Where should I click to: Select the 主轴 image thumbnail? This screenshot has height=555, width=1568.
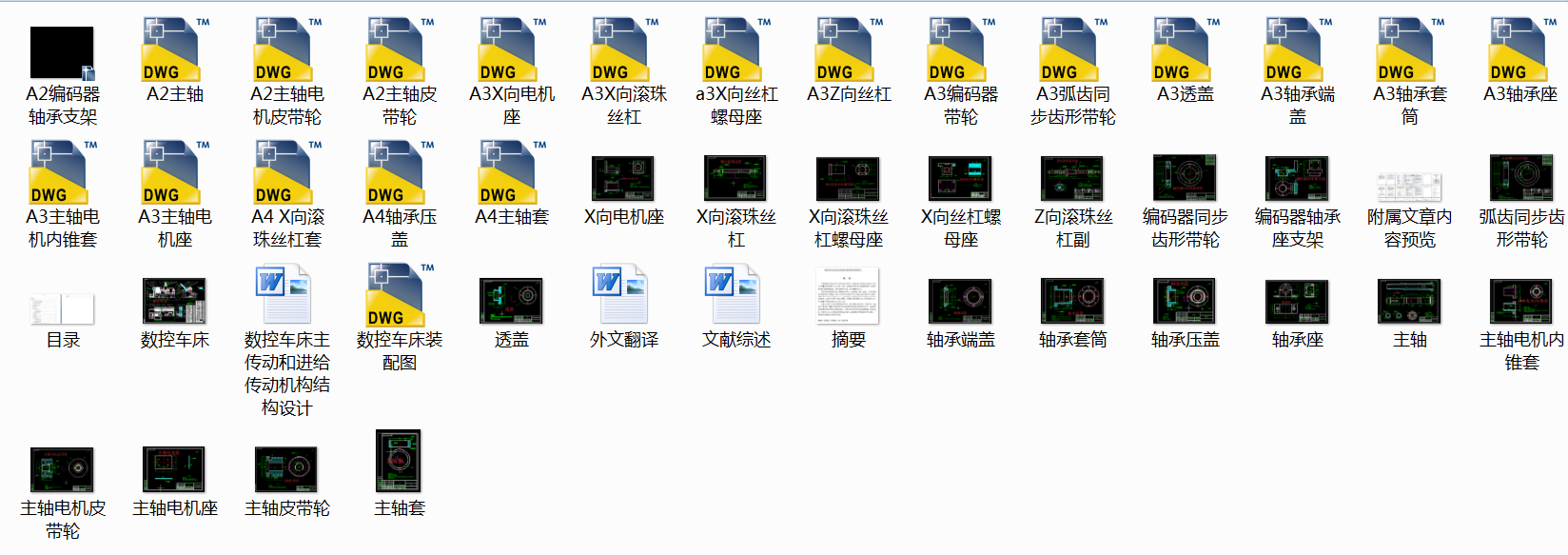(x=1409, y=302)
